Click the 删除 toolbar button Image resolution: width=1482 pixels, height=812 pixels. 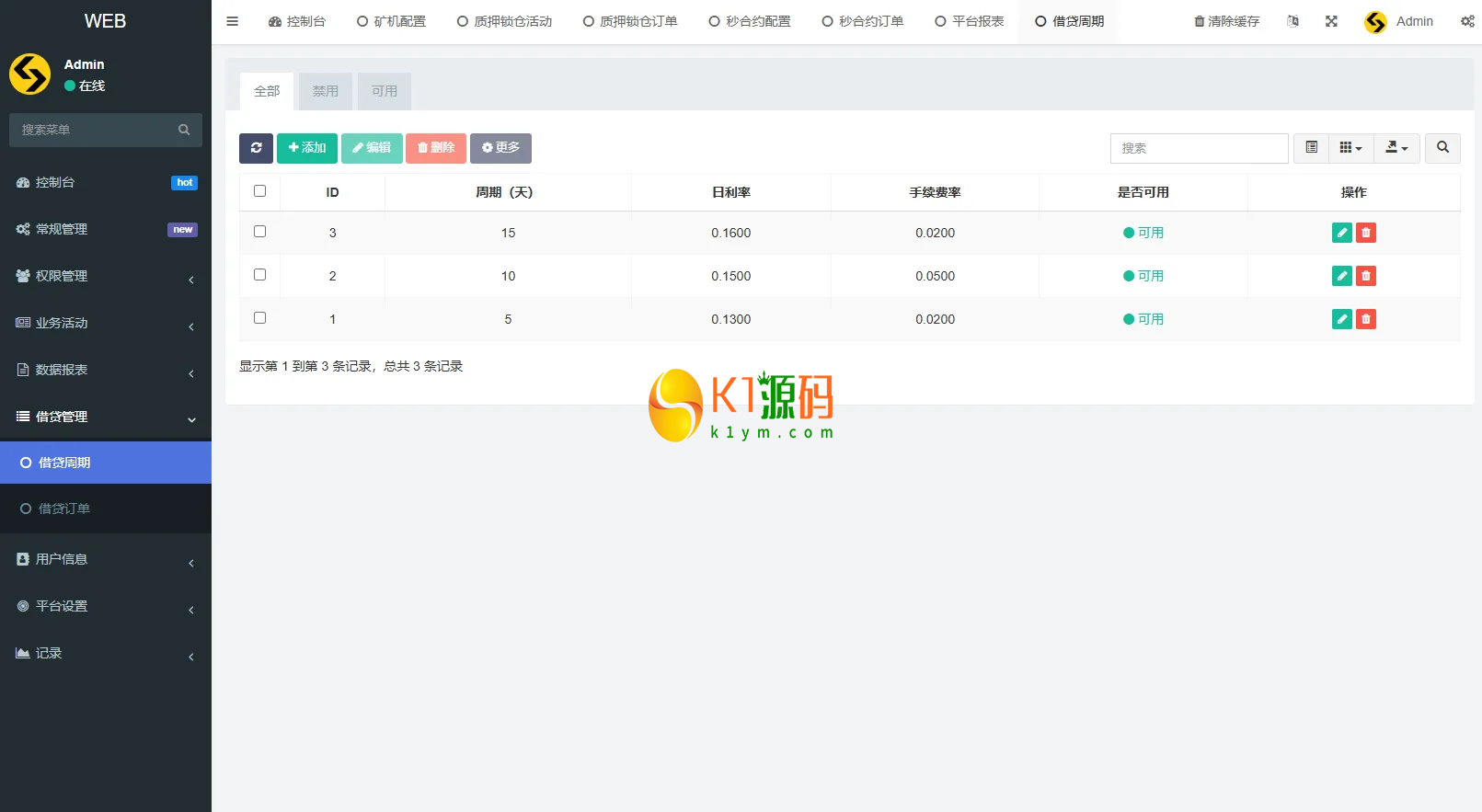point(436,148)
